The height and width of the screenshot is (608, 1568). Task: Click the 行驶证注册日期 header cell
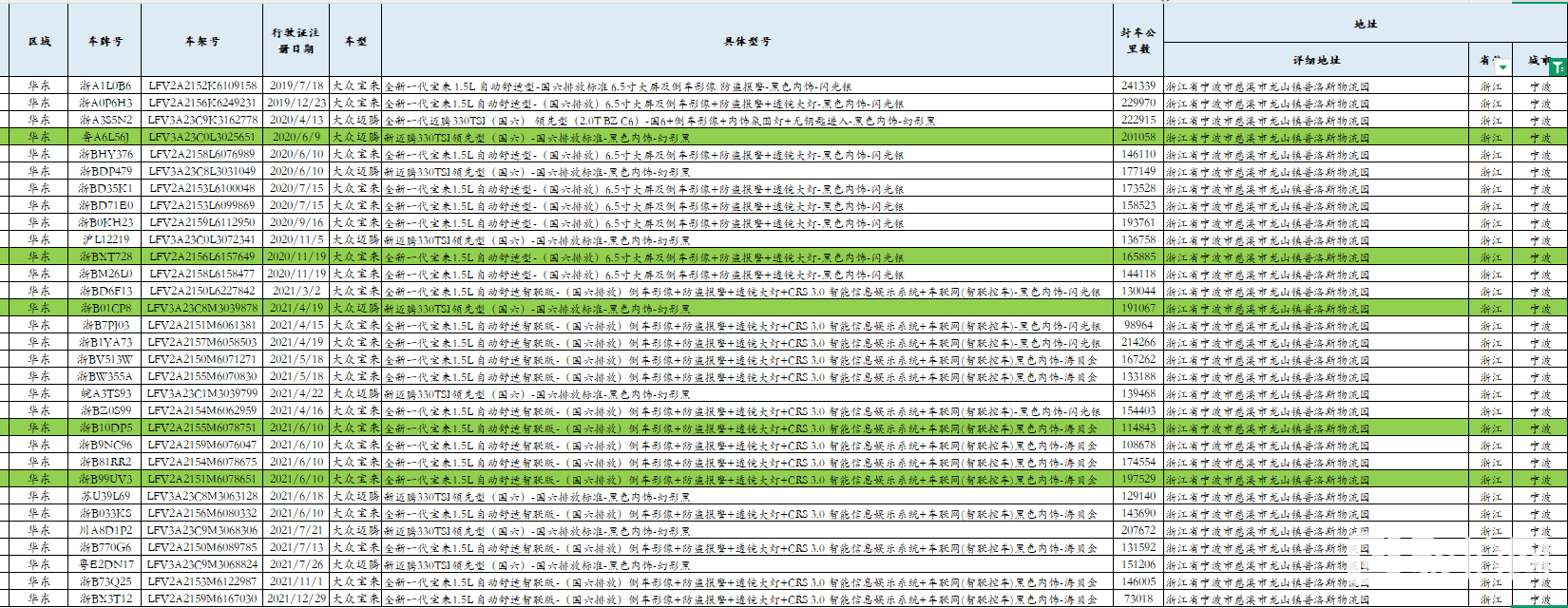[x=296, y=41]
